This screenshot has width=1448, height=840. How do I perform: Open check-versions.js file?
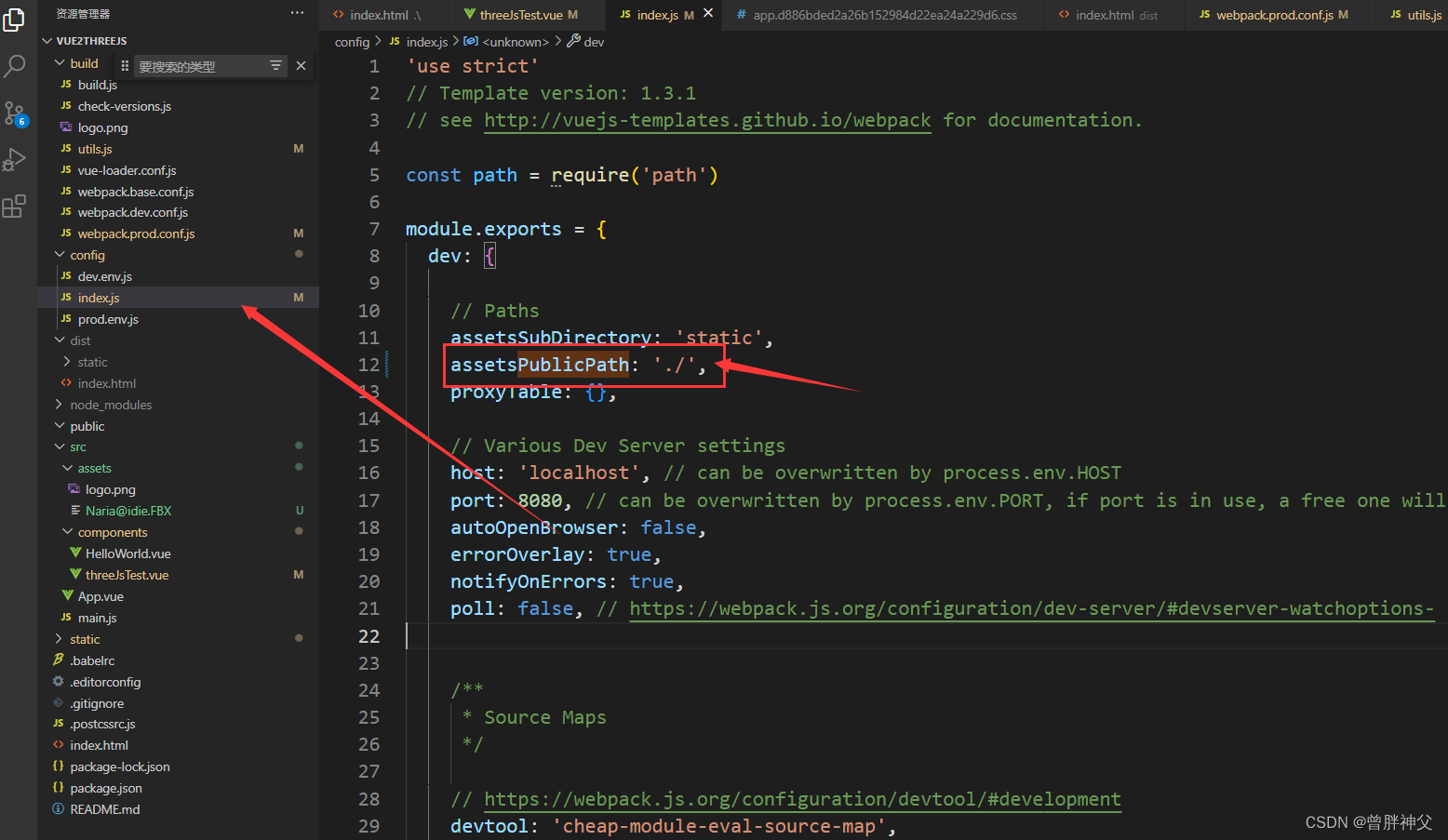(x=124, y=106)
